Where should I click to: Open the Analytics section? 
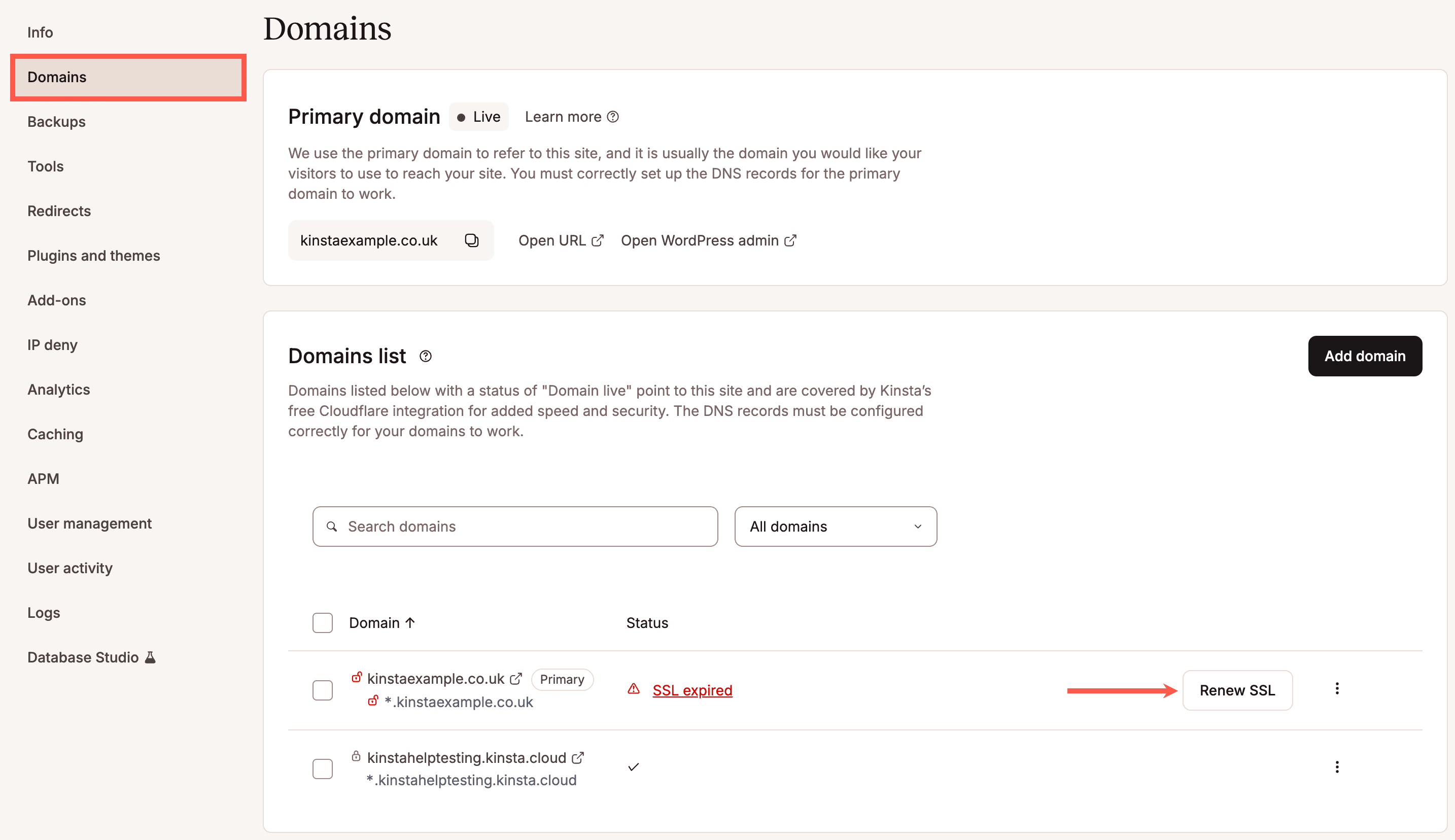[58, 390]
